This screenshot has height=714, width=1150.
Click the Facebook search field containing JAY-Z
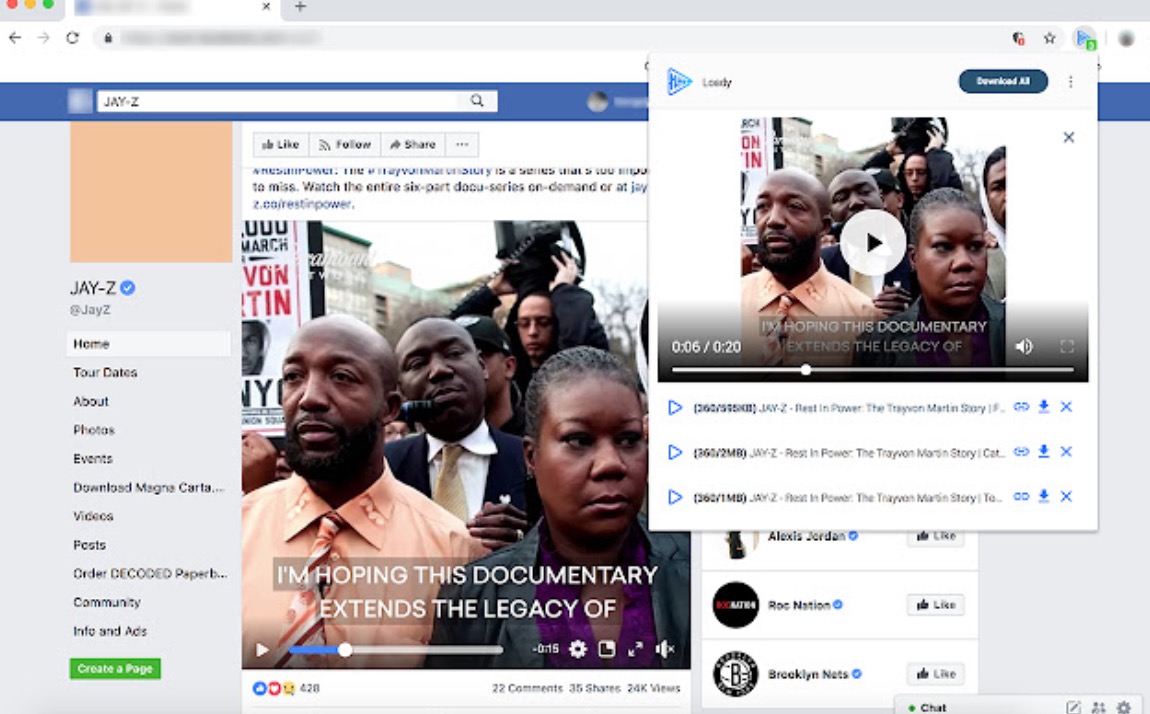point(280,101)
